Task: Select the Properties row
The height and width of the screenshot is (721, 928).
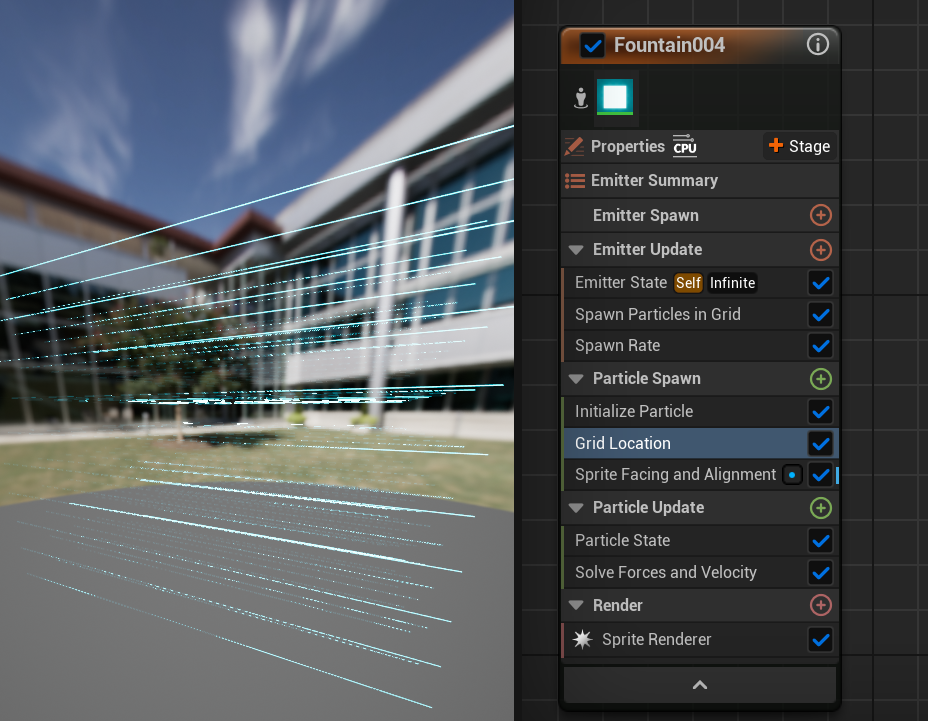Action: tap(700, 146)
